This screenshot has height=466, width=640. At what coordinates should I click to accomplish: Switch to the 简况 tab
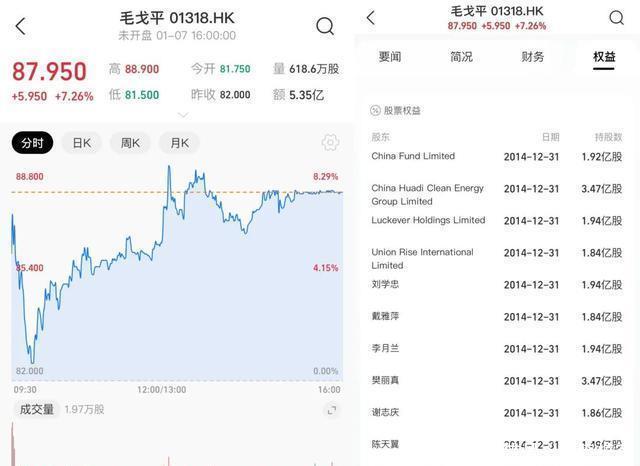click(461, 57)
